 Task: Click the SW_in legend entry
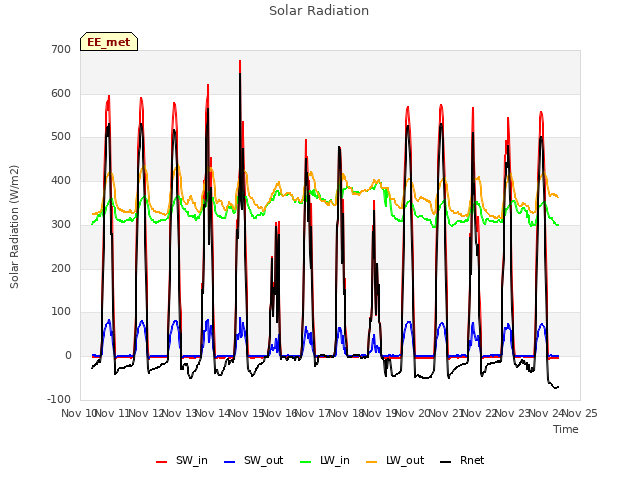point(182,460)
